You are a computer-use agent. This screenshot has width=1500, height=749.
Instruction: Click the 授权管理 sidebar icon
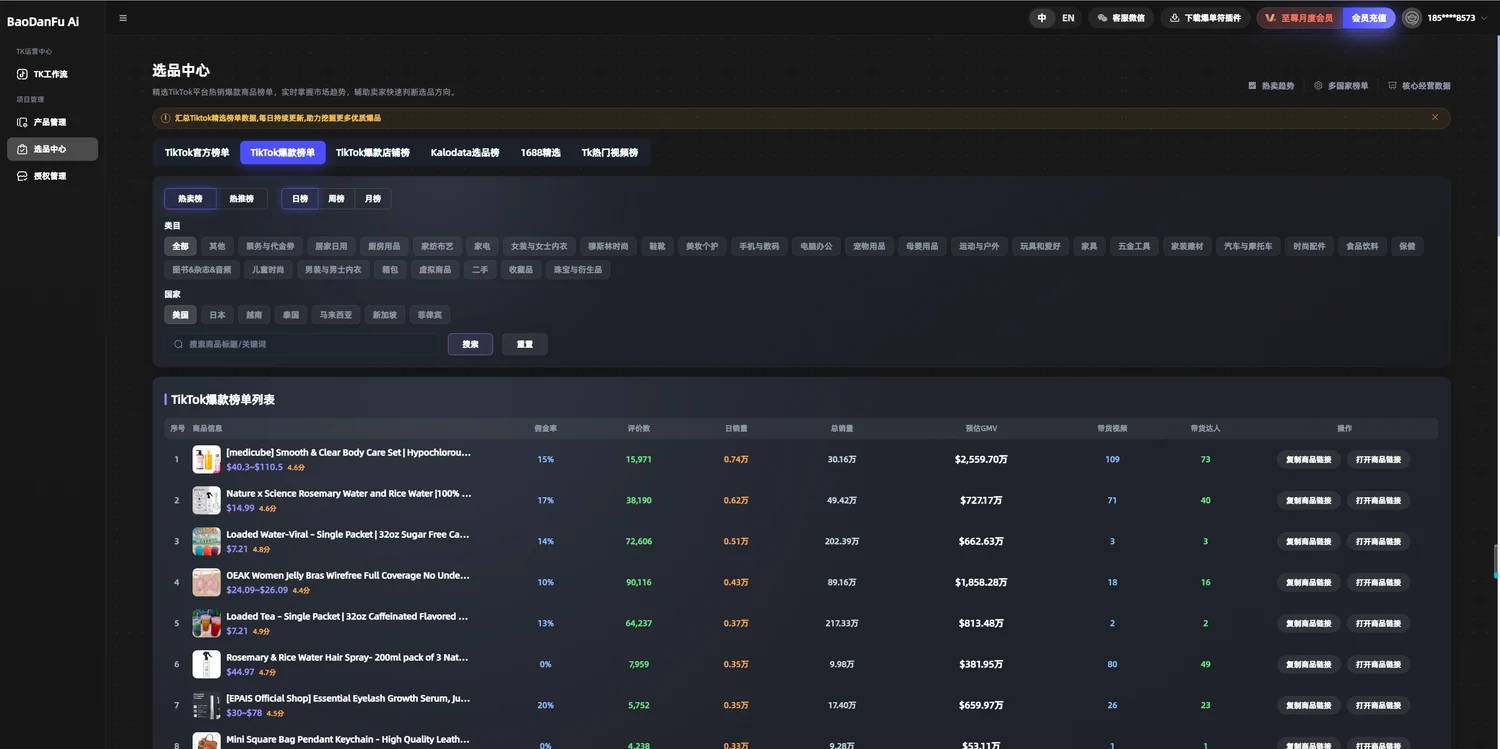coord(23,176)
